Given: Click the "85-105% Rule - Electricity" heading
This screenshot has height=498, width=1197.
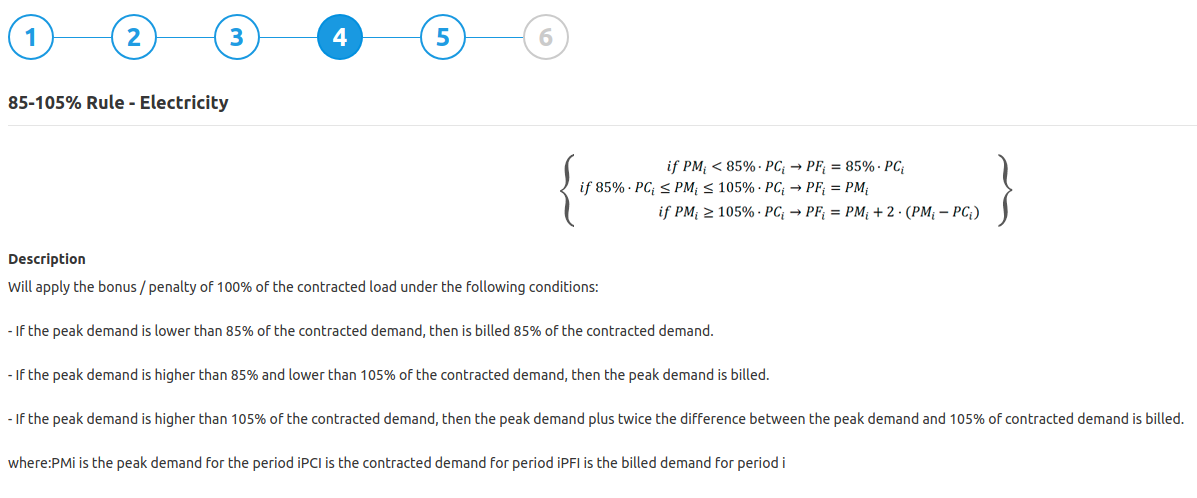Looking at the screenshot, I should [118, 102].
